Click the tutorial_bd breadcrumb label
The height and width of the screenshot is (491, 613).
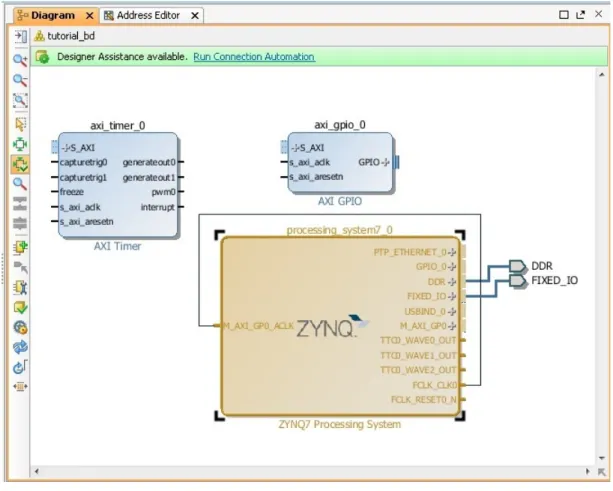point(71,36)
